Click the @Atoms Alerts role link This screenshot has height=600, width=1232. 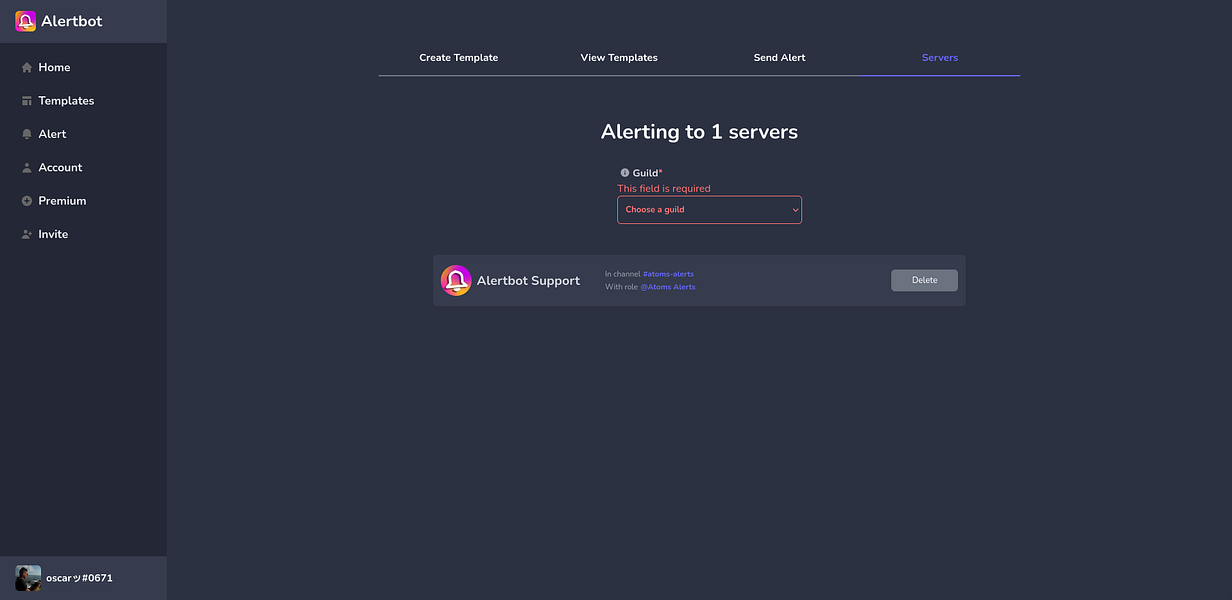click(668, 286)
